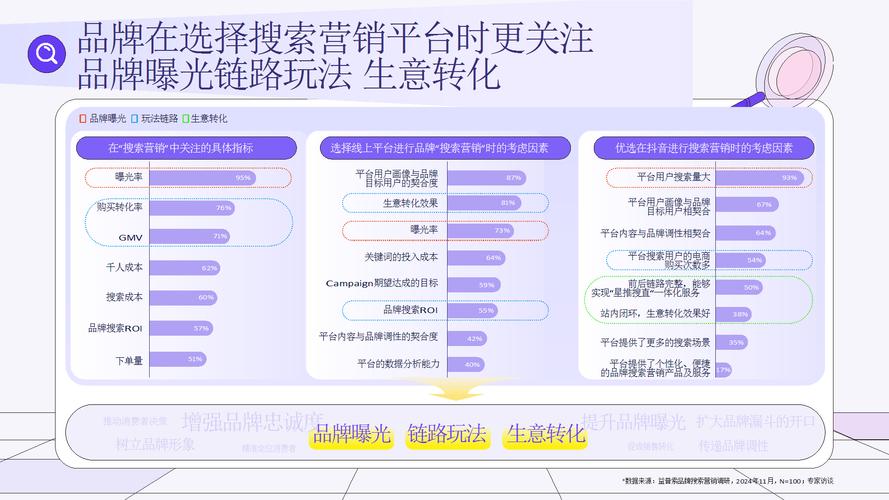Click the blue 玩法链路 legend square
889x500 pixels.
[x=135, y=118]
